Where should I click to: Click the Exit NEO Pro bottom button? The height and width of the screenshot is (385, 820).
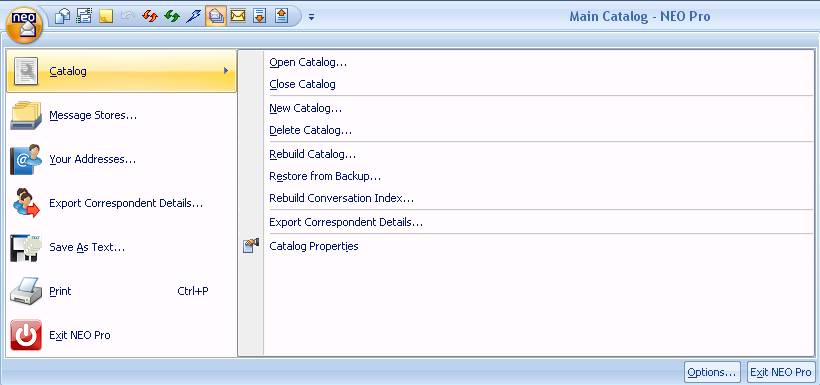tap(781, 372)
